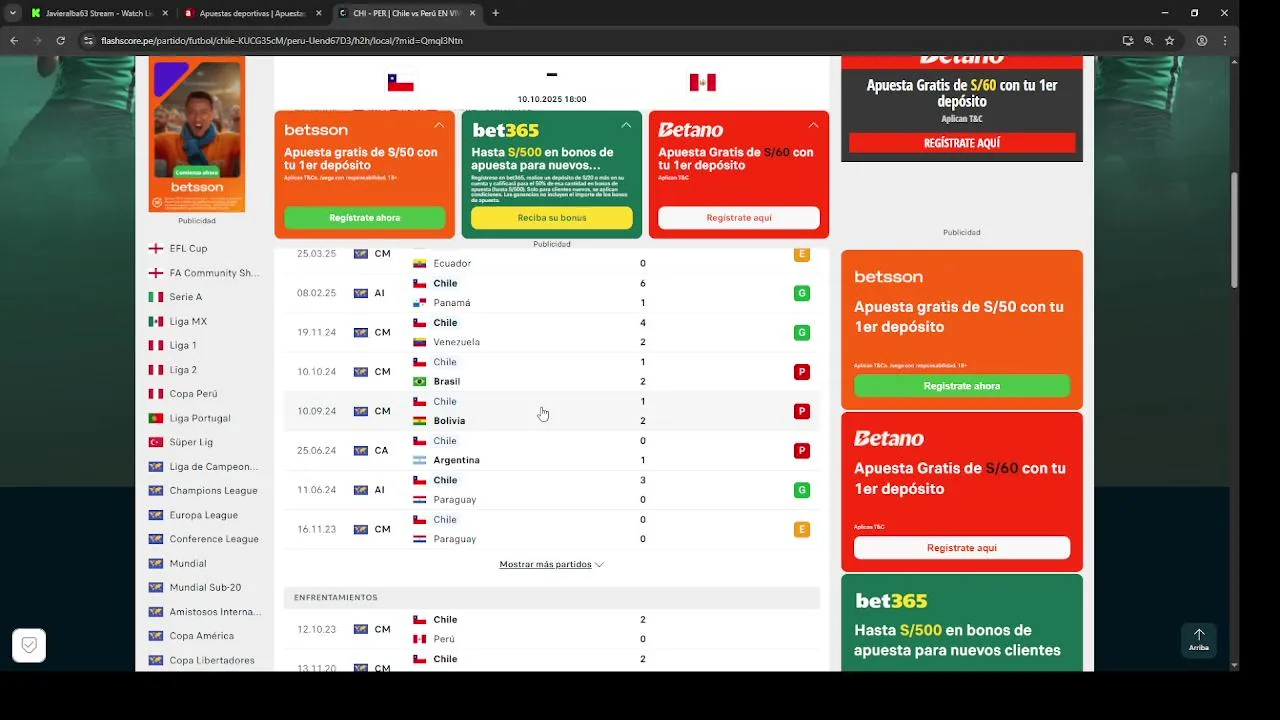
Task: Open the 25.06.24 Chile vs Argentina match
Action: [551, 451]
